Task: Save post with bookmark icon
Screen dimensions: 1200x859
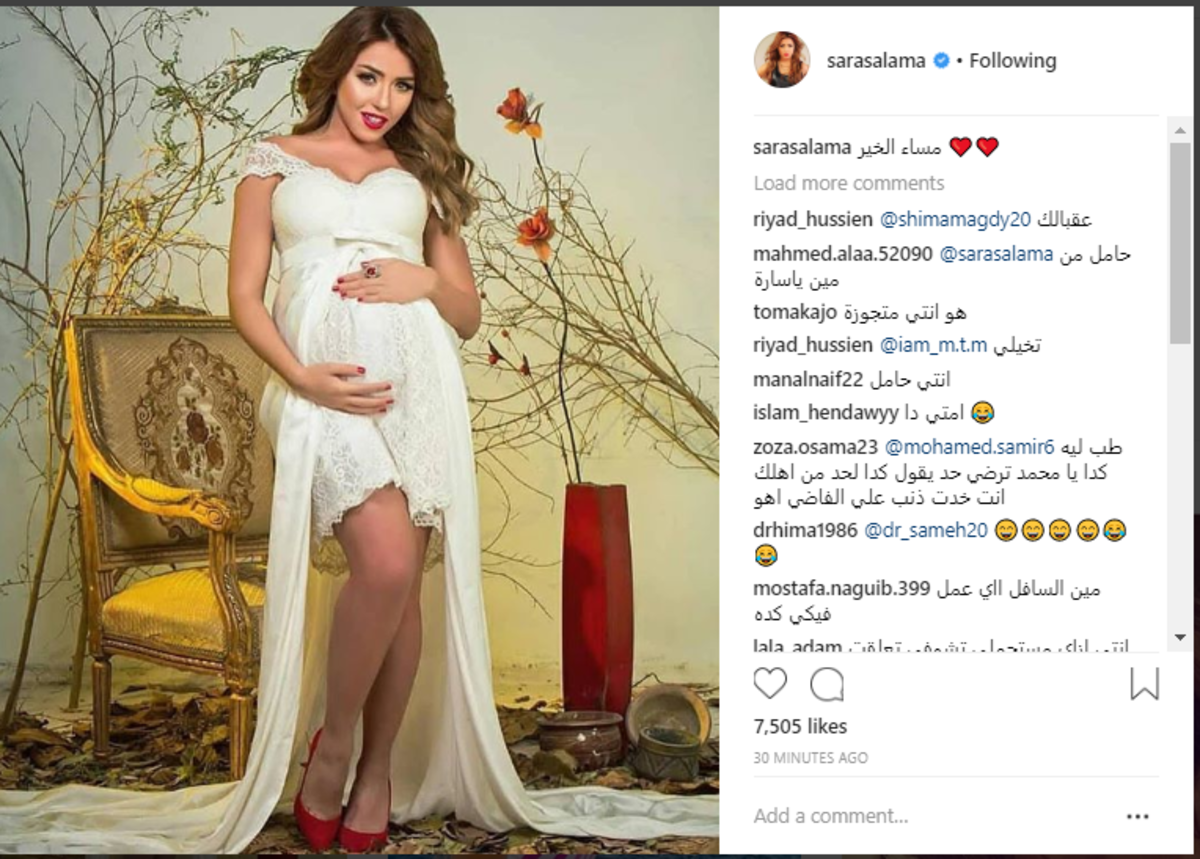Action: [1144, 684]
